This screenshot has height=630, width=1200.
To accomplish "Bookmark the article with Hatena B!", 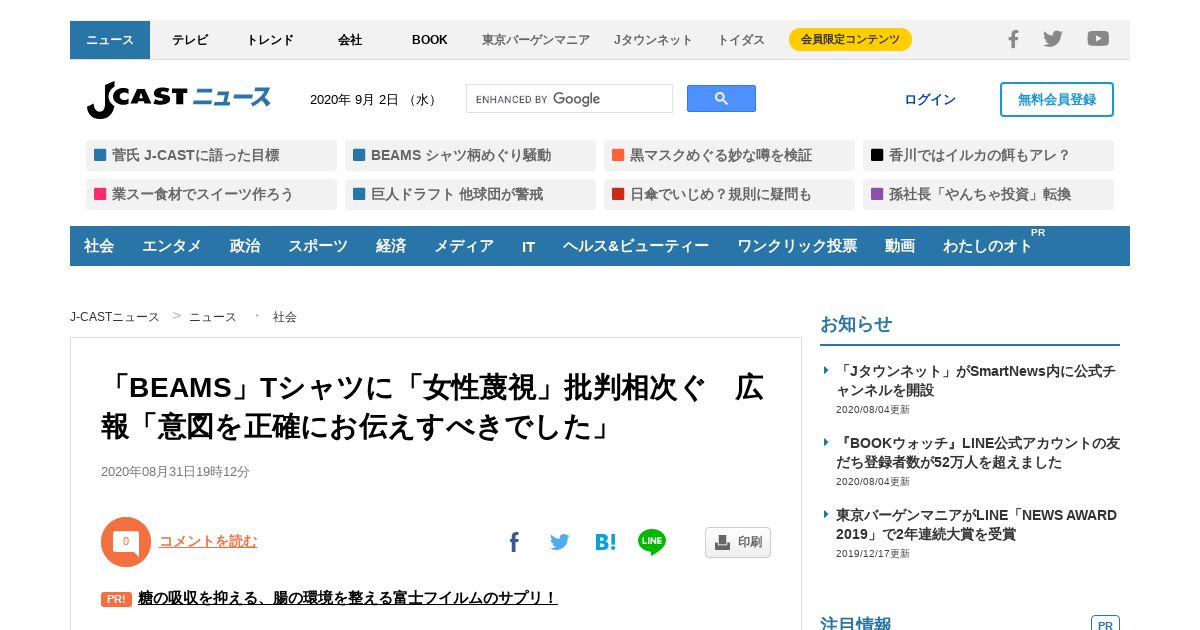I will [x=605, y=542].
